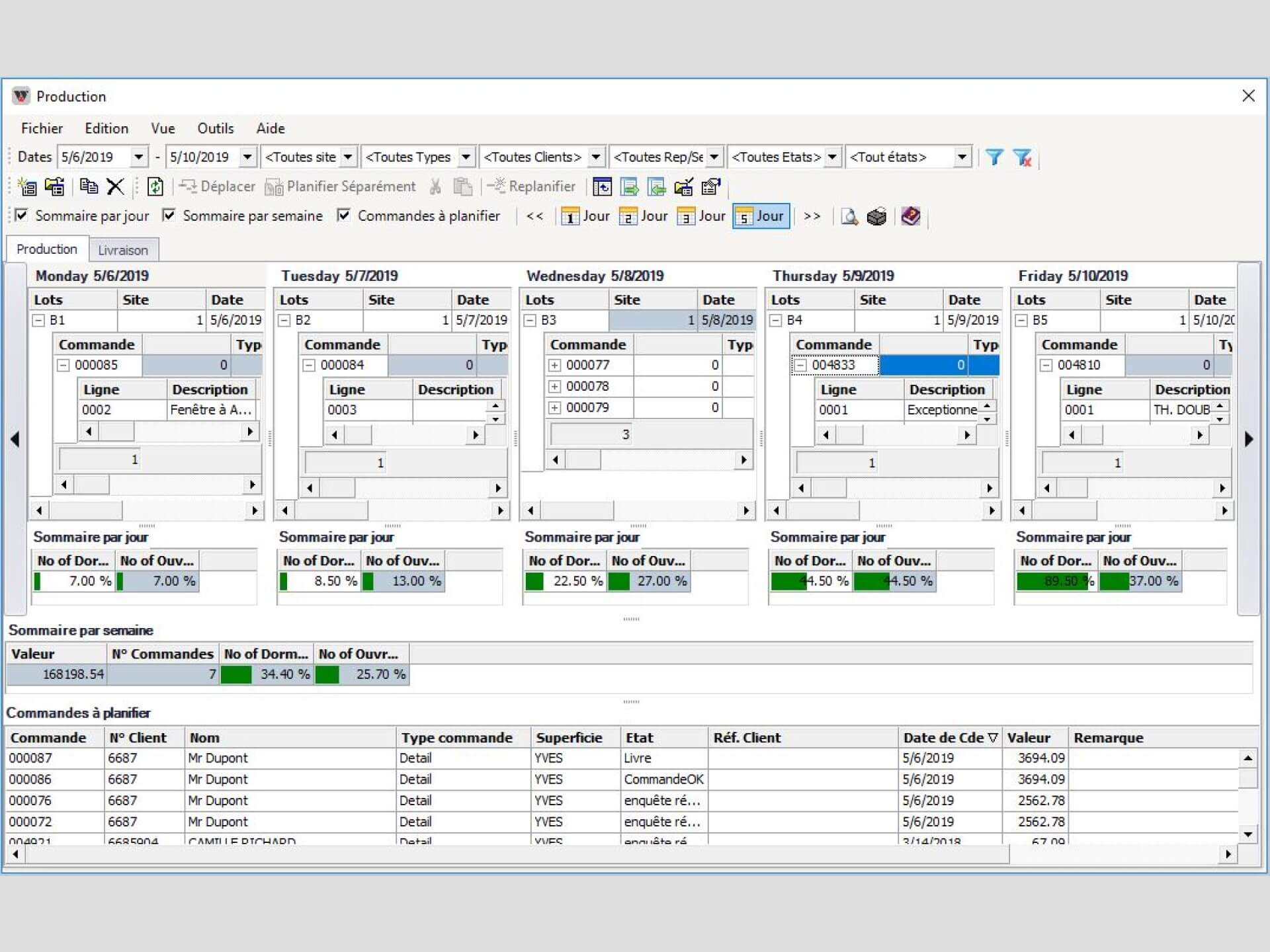Viewport: 1270px width, 952px height.
Task: Disable the Commandes à planifier checkbox
Action: [x=343, y=216]
